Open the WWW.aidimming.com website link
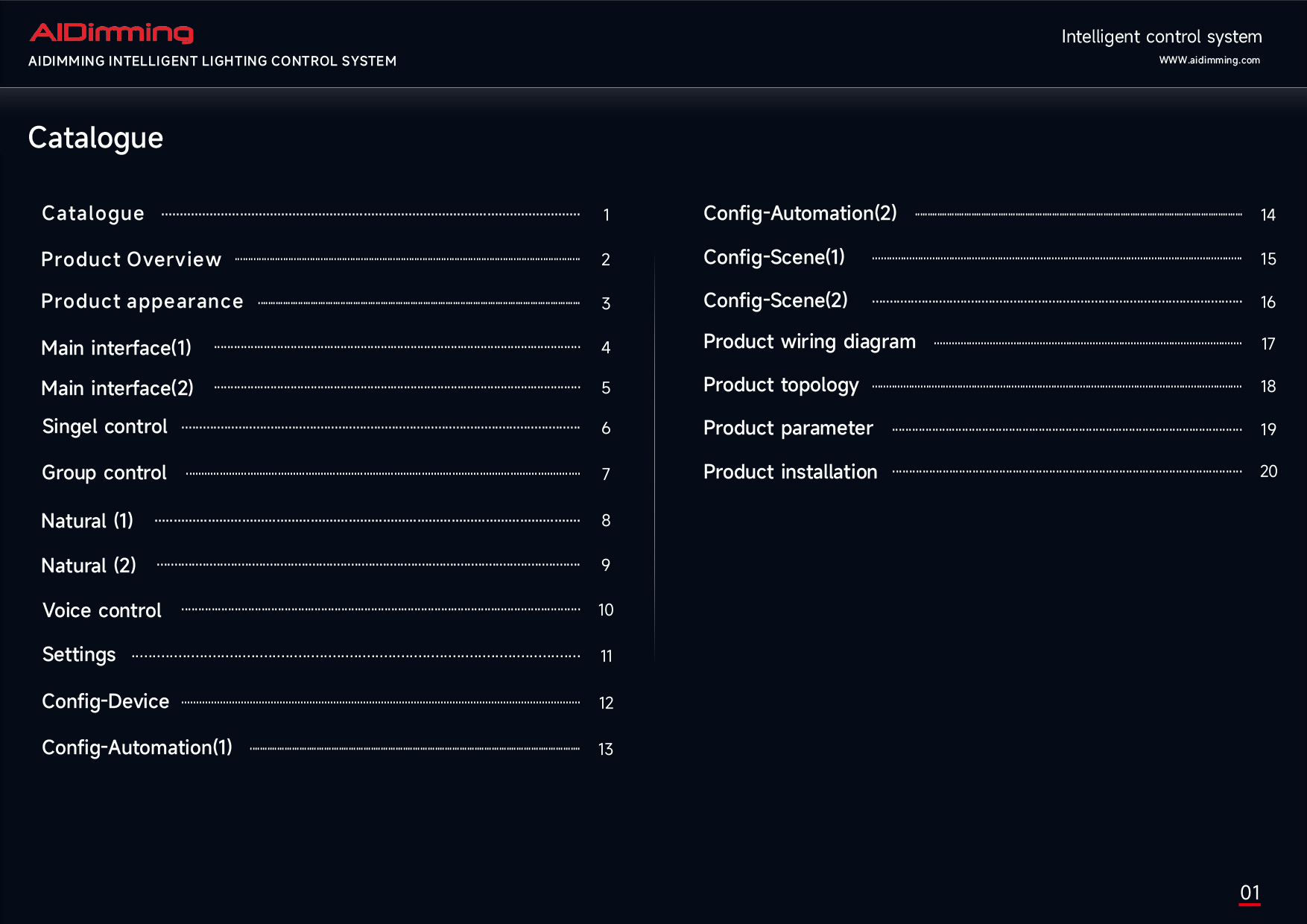This screenshot has height=924, width=1307. click(1209, 60)
